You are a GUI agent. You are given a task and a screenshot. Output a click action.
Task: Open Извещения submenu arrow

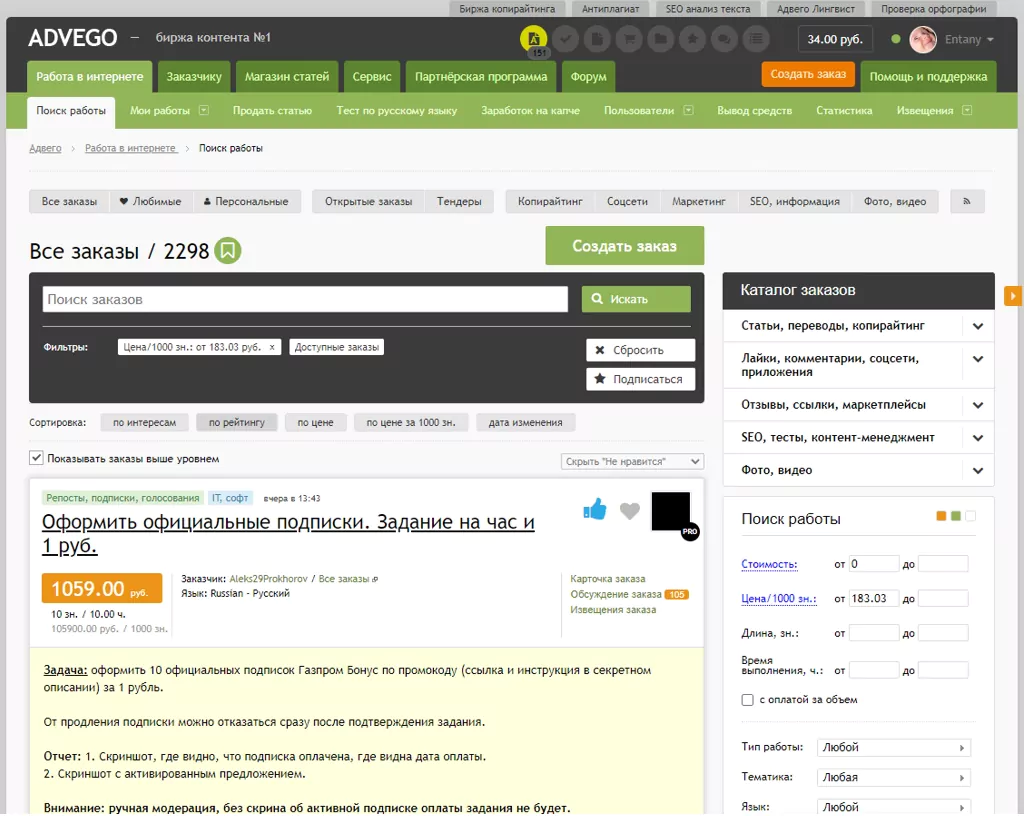[x=967, y=110]
